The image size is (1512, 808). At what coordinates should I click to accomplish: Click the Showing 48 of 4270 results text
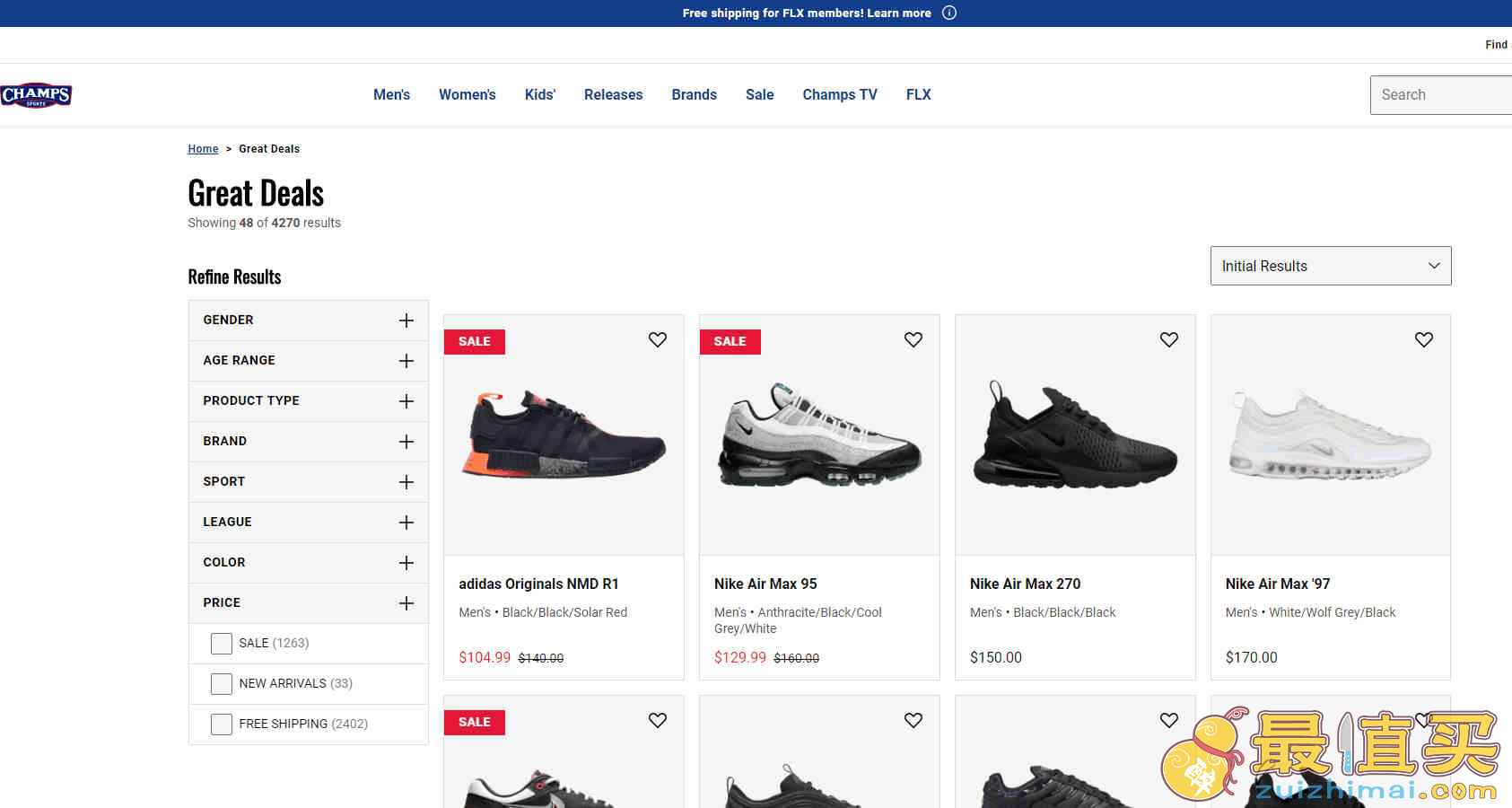[x=264, y=223]
